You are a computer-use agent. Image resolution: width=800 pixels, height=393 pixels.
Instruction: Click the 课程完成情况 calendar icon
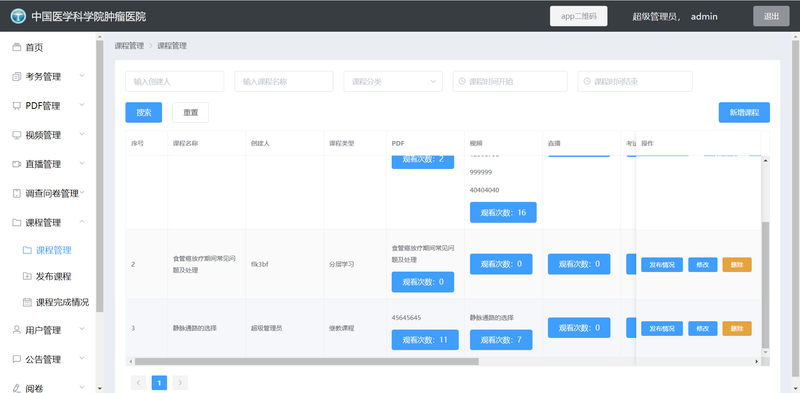(x=27, y=302)
